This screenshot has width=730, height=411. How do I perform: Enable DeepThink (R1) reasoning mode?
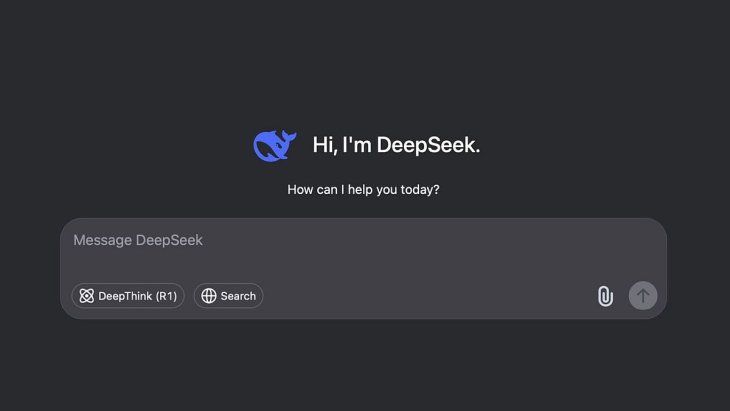128,296
